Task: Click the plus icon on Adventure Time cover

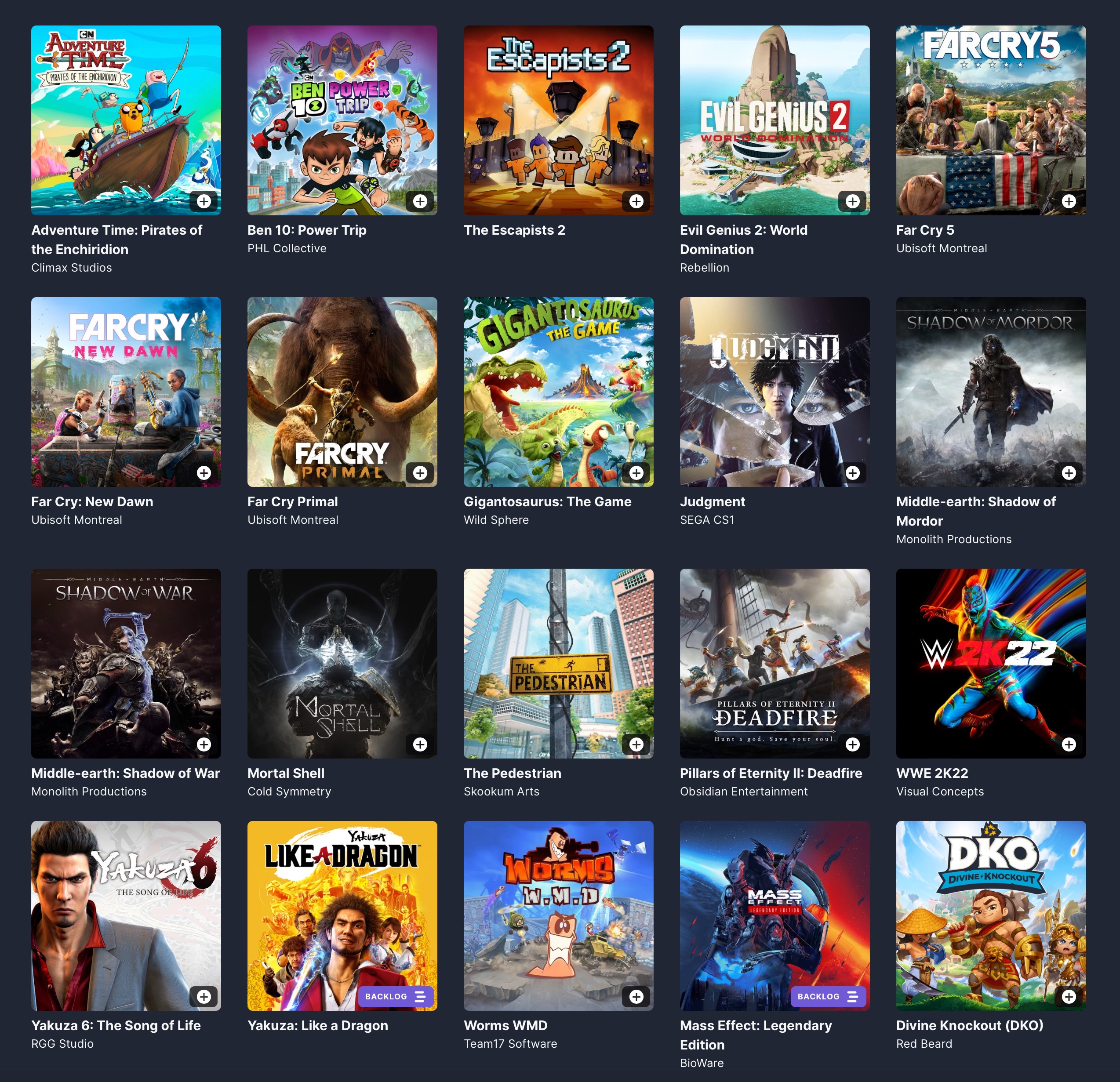Action: [204, 201]
